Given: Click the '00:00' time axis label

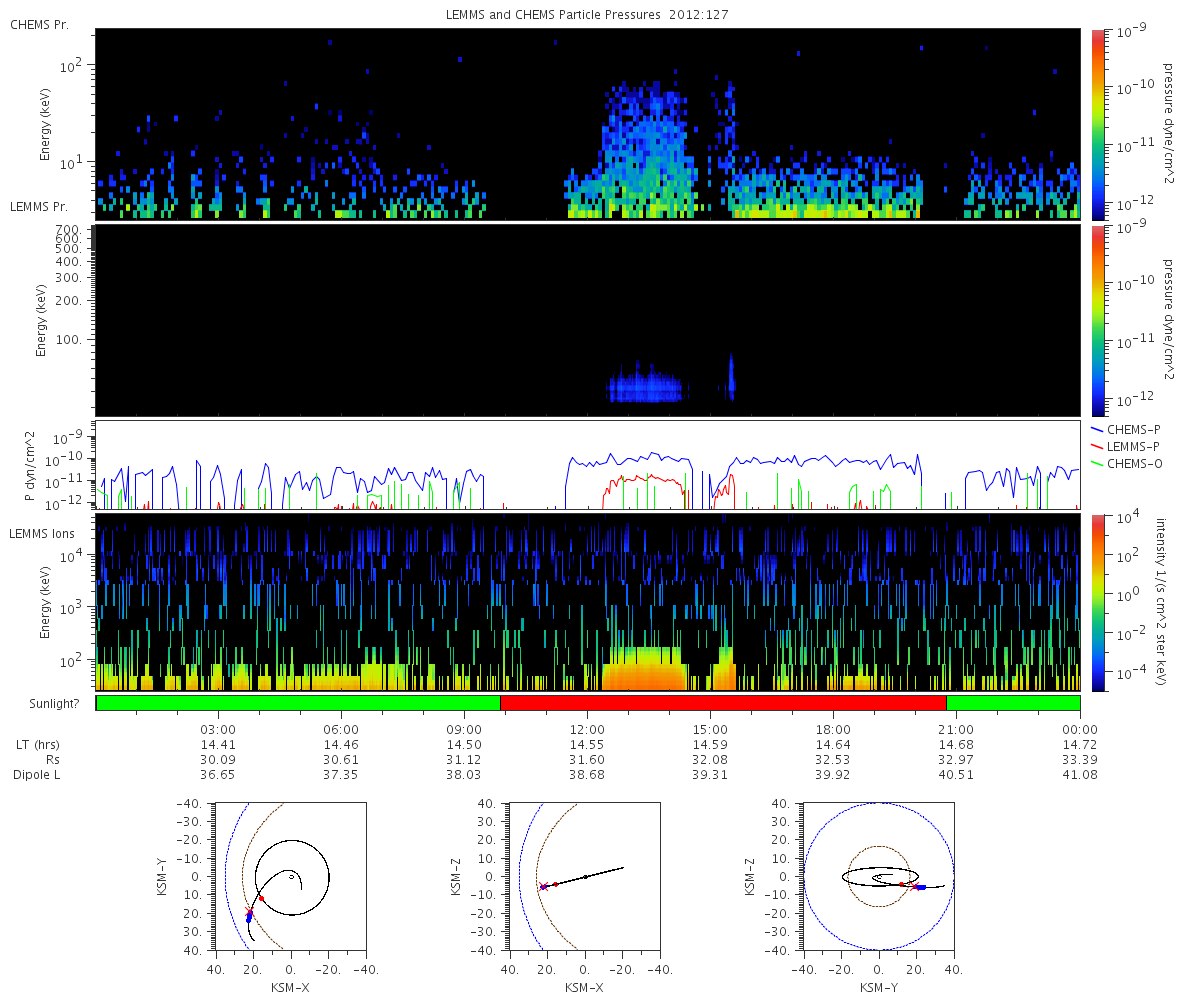Looking at the screenshot, I should 1080,729.
